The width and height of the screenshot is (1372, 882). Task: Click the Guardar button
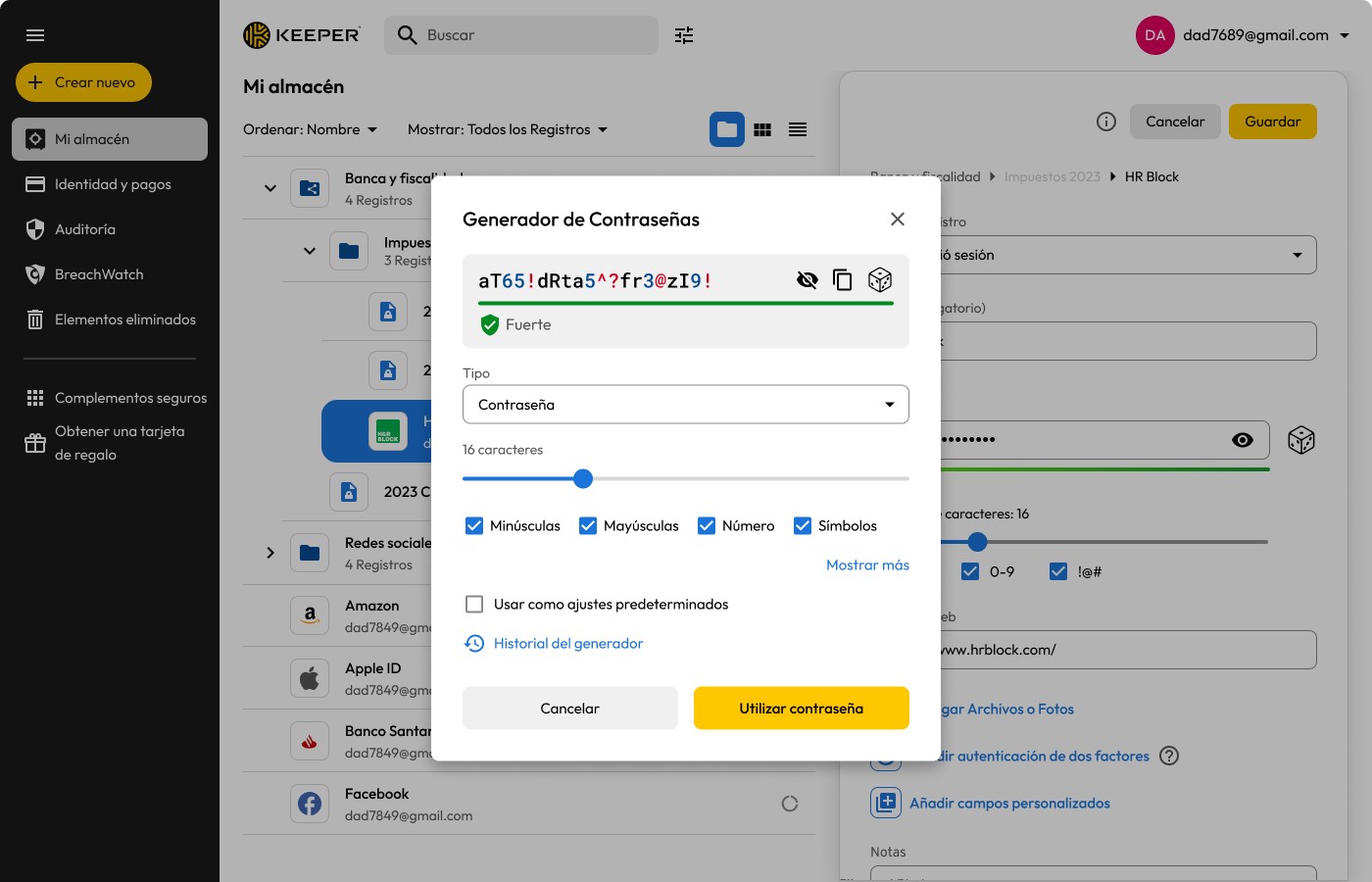1273,122
